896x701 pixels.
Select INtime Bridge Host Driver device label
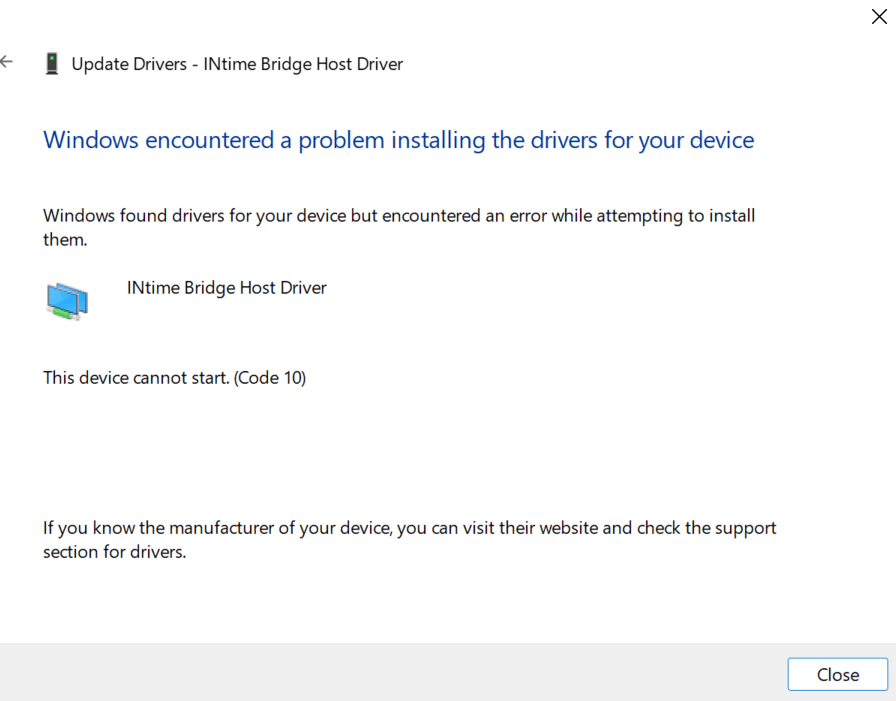coord(227,287)
